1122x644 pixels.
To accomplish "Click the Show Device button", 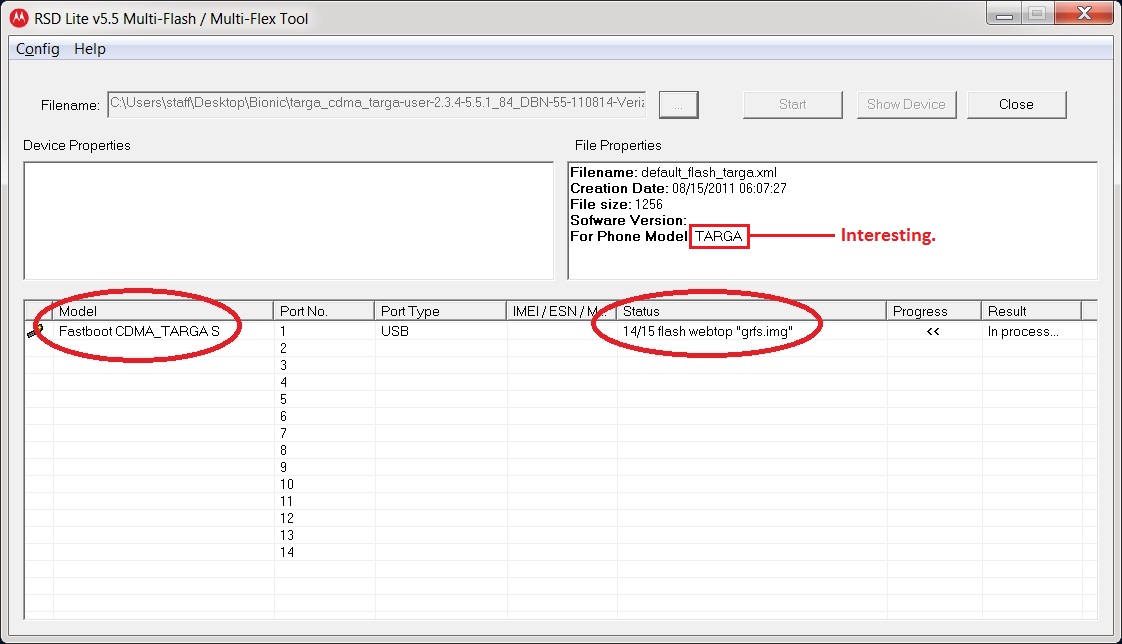I will click(x=906, y=104).
